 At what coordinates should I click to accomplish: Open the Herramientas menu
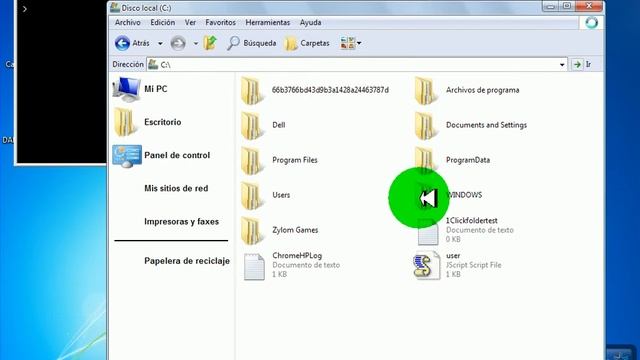click(267, 22)
